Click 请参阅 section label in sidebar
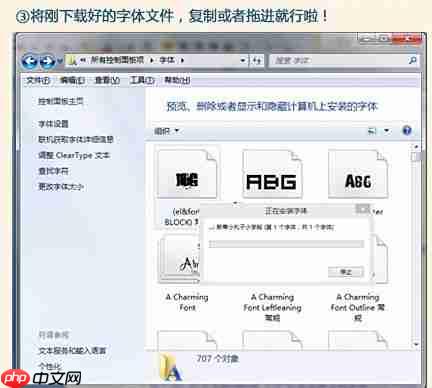The image size is (432, 388). point(53,335)
